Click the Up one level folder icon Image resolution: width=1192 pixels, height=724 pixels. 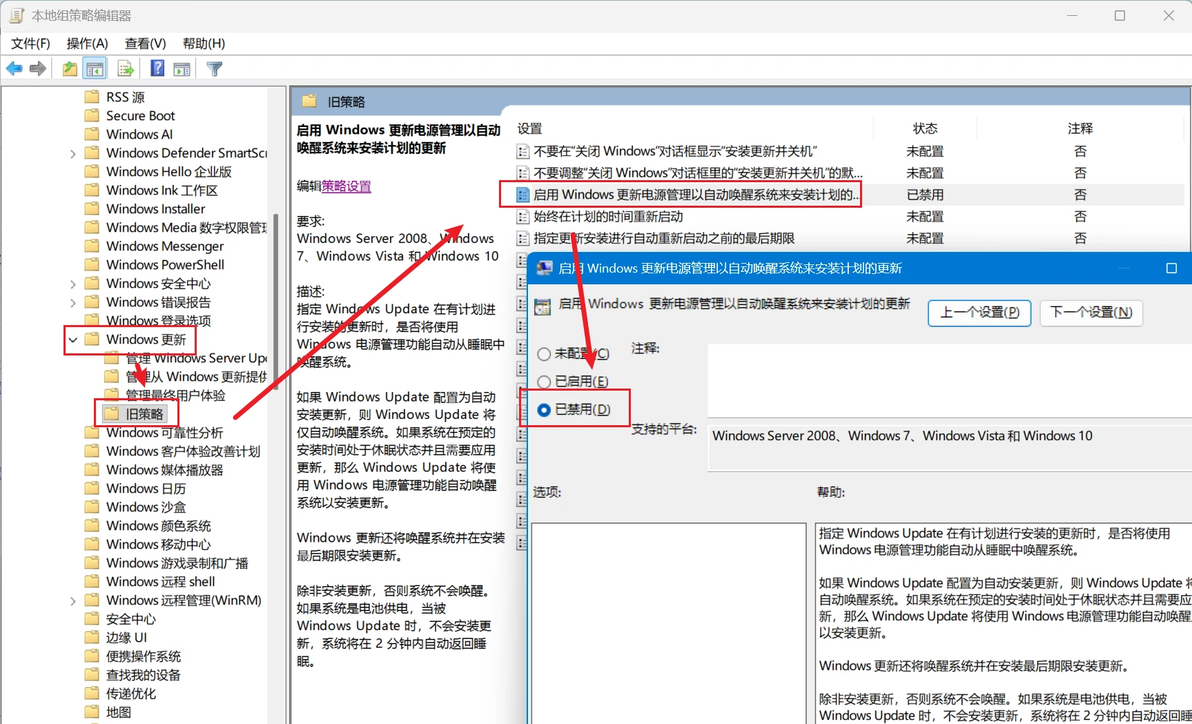70,69
